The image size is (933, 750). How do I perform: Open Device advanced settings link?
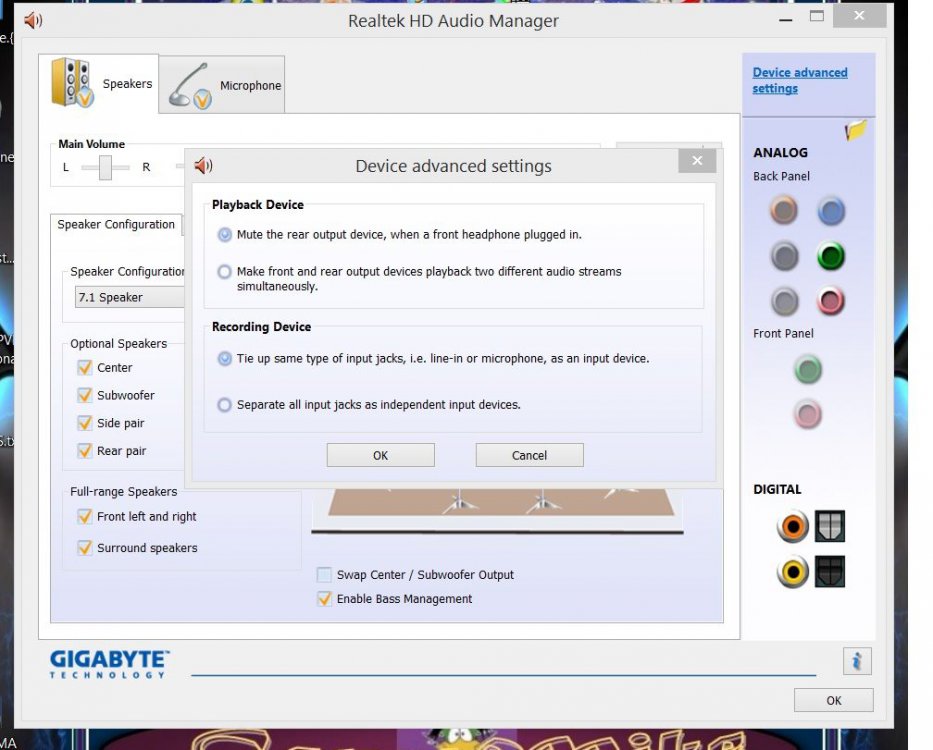tap(800, 80)
